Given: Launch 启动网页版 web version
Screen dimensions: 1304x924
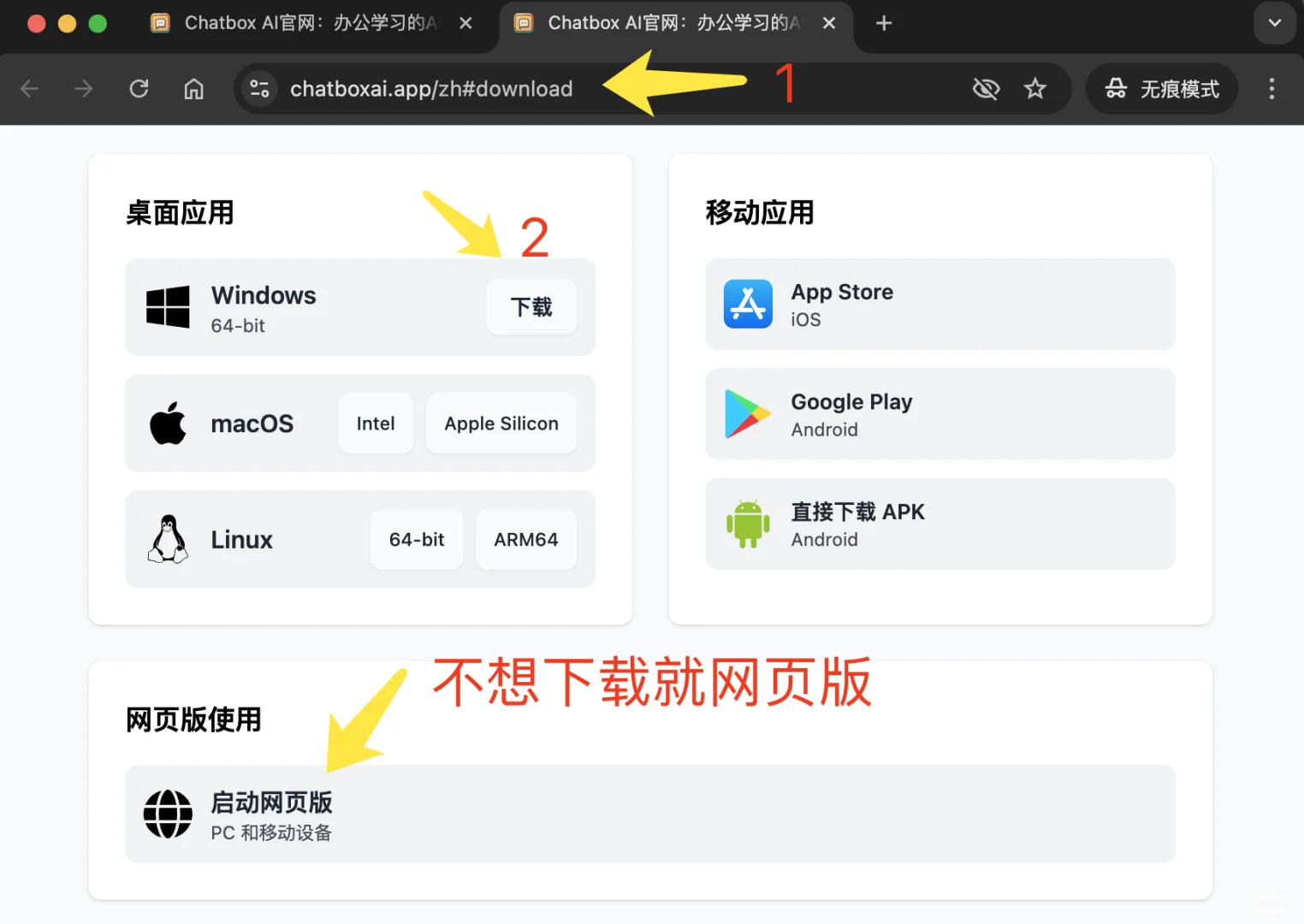Looking at the screenshot, I should [272, 803].
